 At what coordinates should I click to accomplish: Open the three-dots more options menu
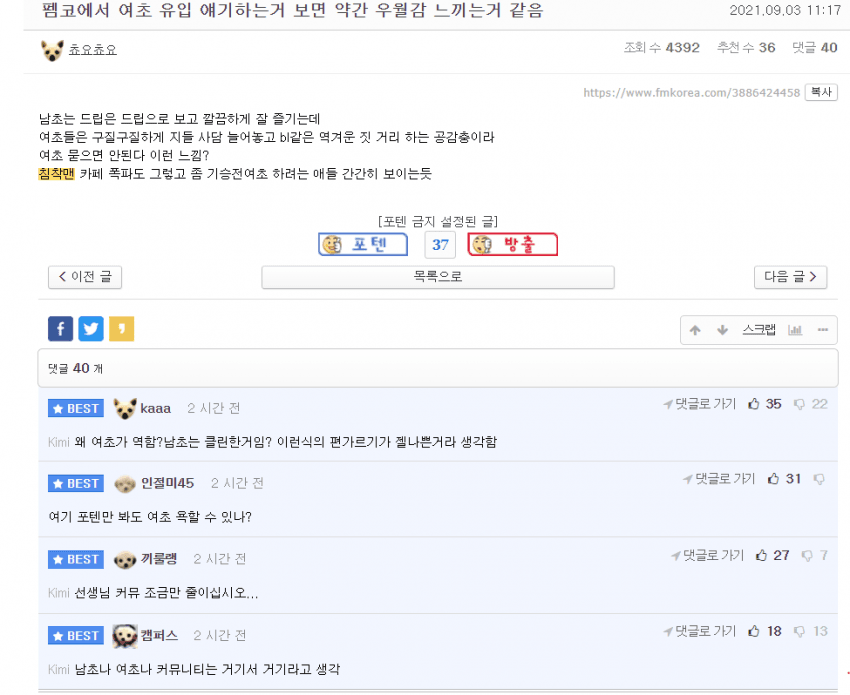(823, 330)
